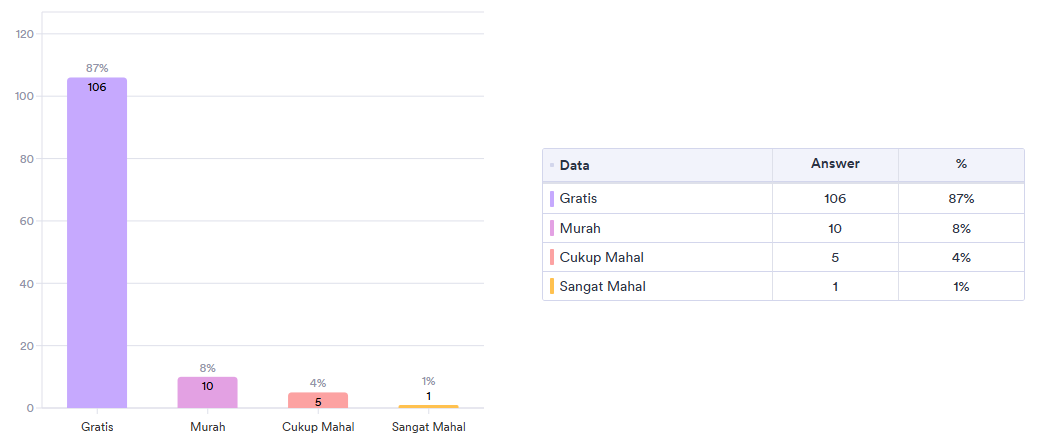Click the orange Sangat Mahal bar
This screenshot has width=1037, height=444.
pos(428,406)
